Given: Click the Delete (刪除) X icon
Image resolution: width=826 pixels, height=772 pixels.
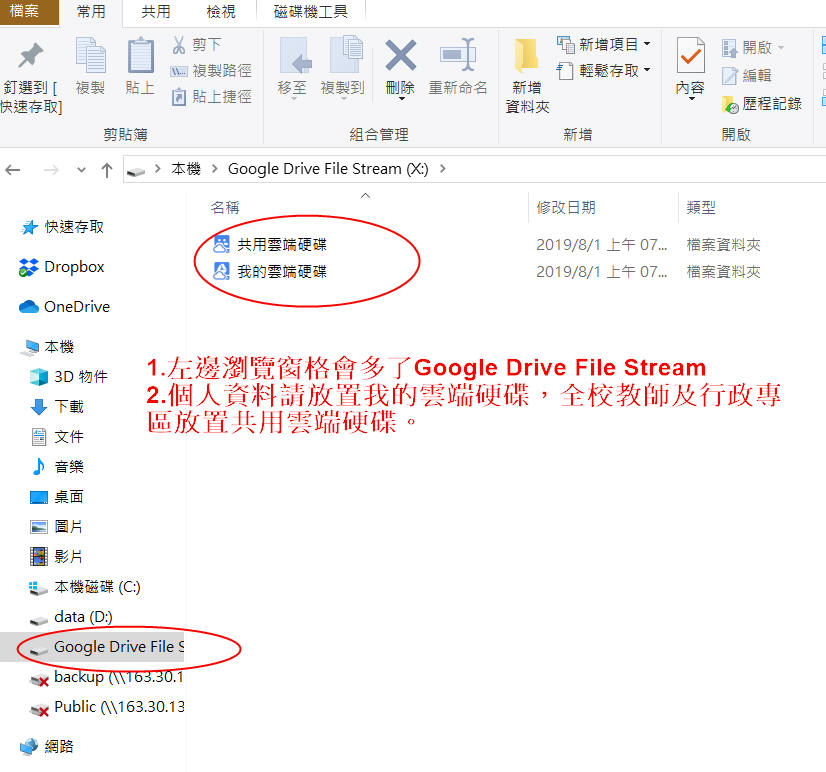Looking at the screenshot, I should [x=400, y=55].
